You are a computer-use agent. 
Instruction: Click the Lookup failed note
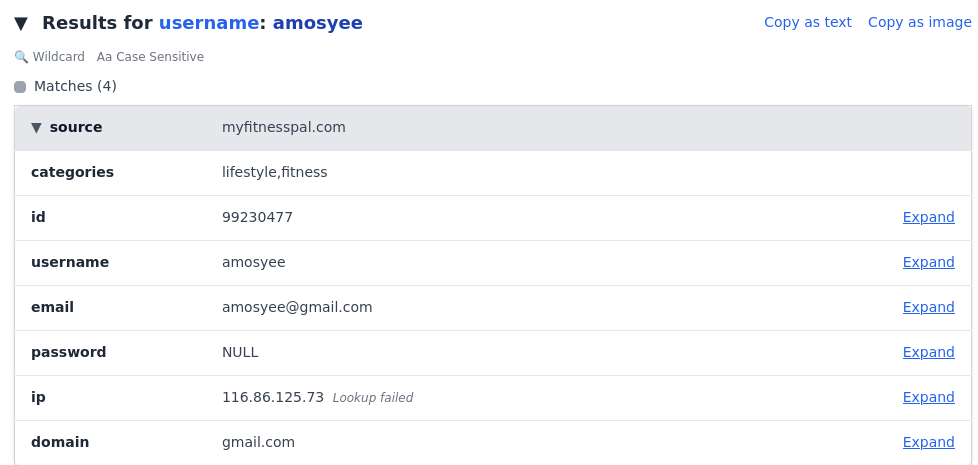[372, 398]
